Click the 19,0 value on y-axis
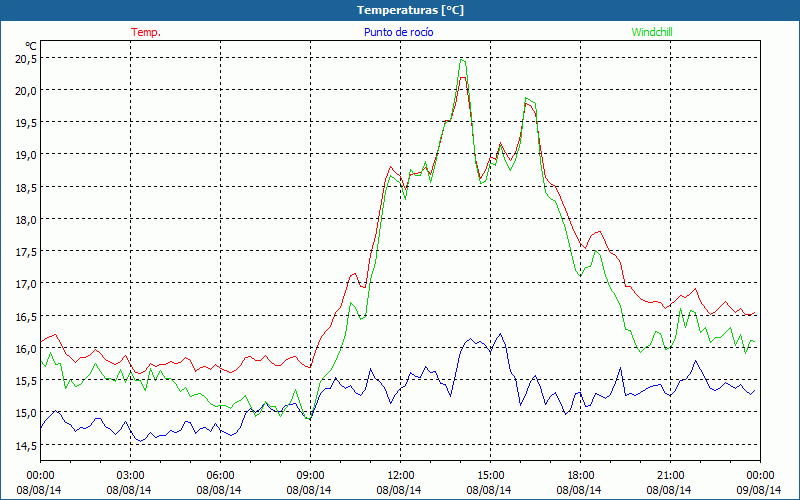This screenshot has height=500, width=800. [x=26, y=155]
